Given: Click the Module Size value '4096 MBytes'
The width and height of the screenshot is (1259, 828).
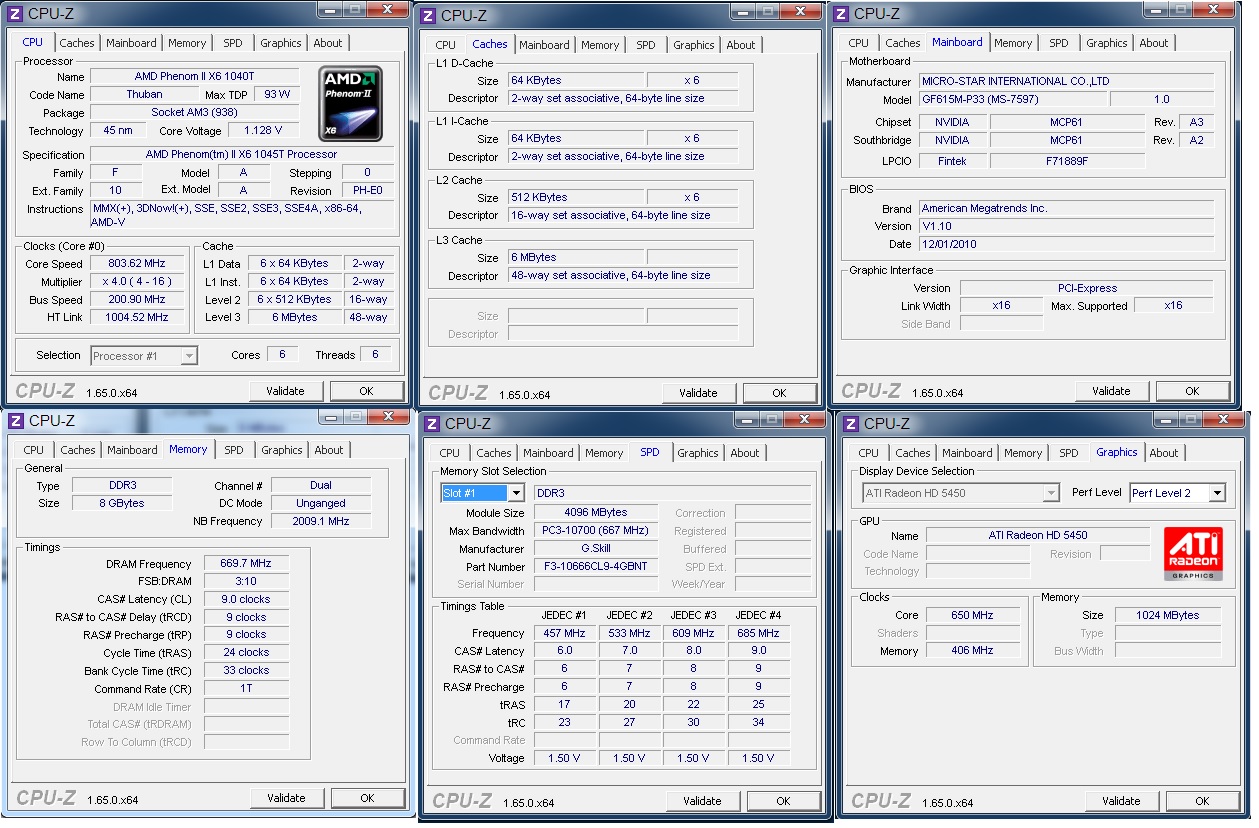Looking at the screenshot, I should pos(596,513).
